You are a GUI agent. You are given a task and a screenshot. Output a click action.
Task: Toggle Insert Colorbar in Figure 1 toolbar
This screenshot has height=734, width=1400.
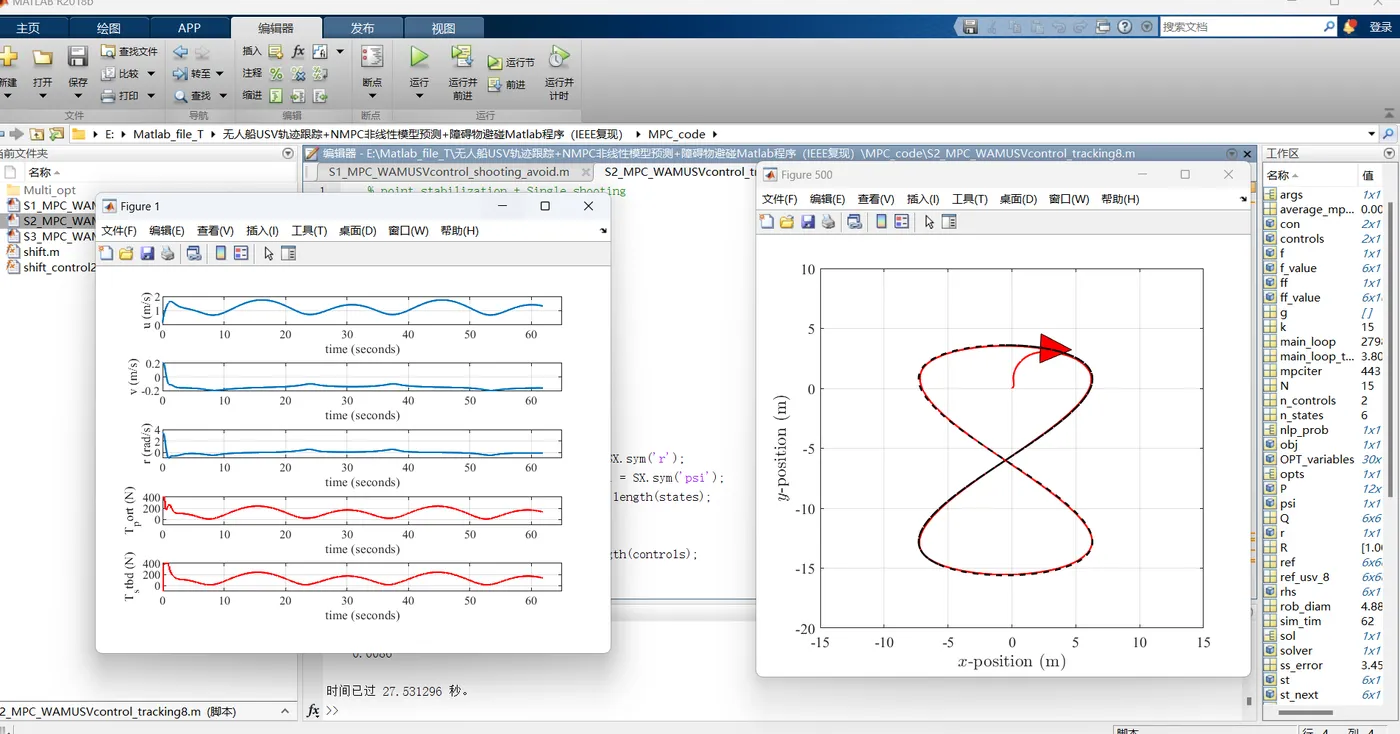[221, 254]
